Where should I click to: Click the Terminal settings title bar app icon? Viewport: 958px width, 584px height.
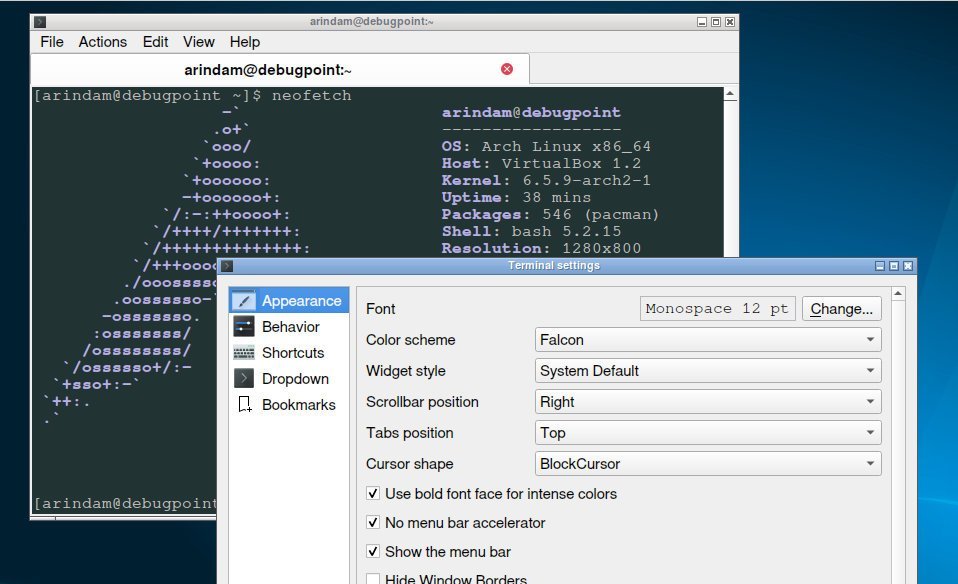pyautogui.click(x=227, y=266)
